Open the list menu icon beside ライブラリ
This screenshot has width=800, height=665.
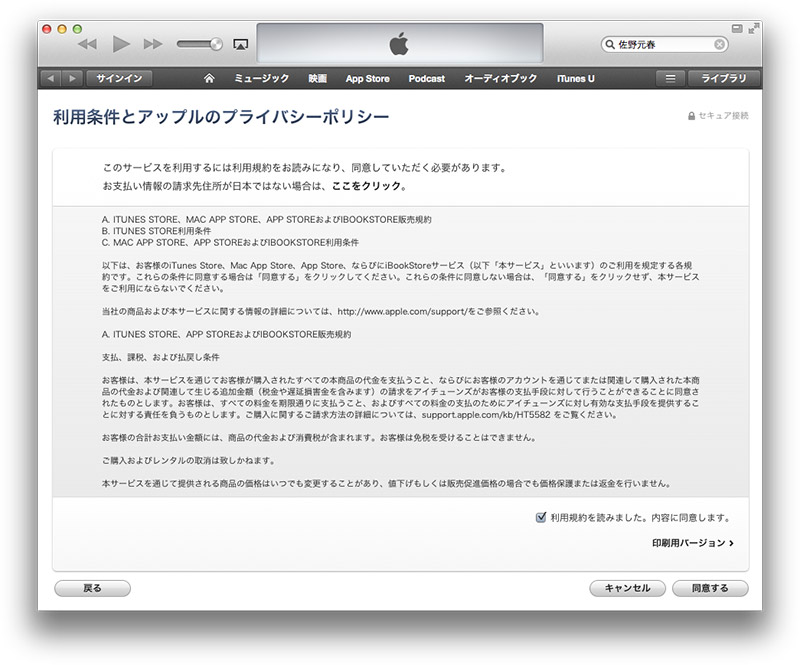point(670,78)
